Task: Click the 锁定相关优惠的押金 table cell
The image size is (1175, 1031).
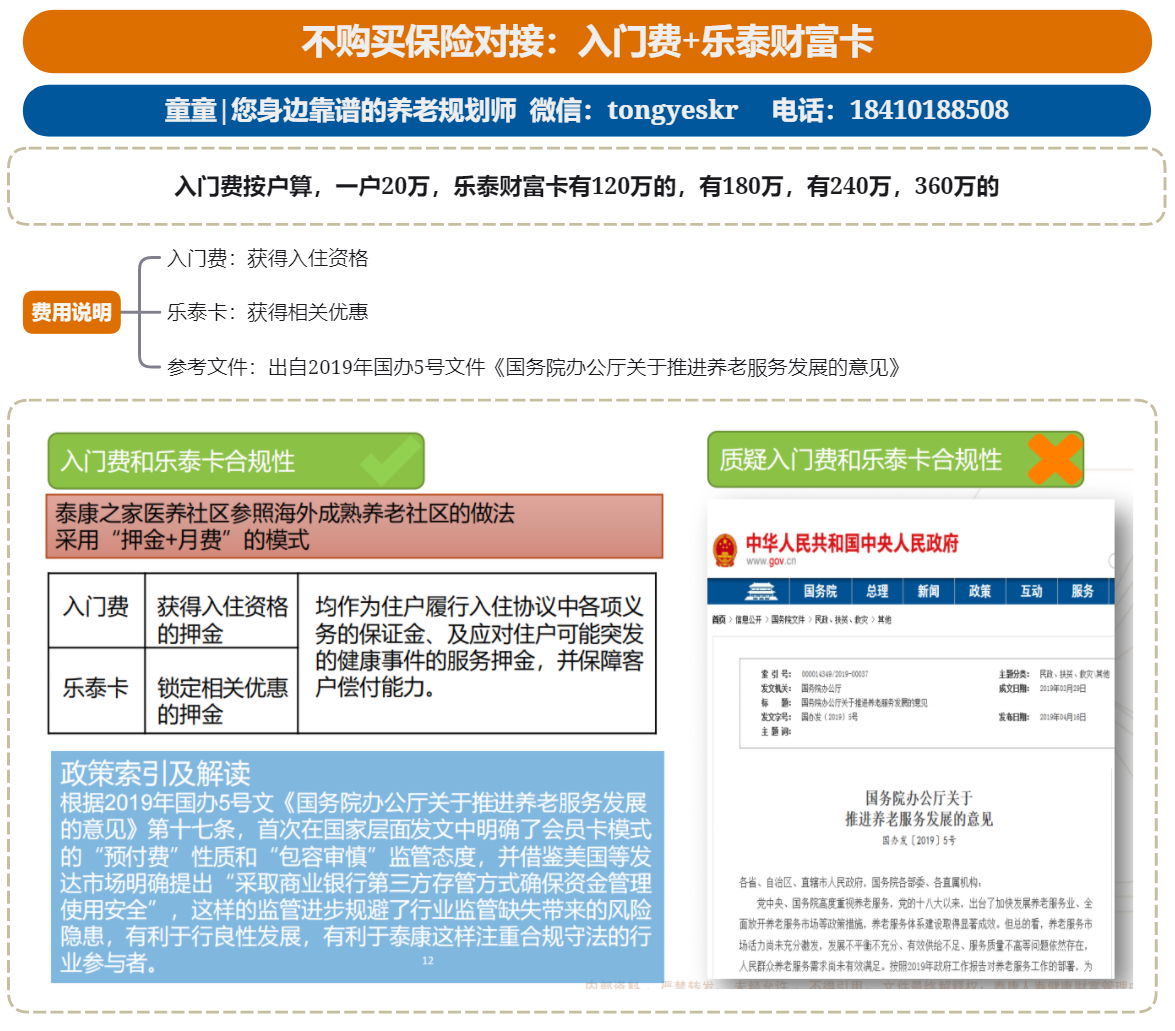Action: 222,690
